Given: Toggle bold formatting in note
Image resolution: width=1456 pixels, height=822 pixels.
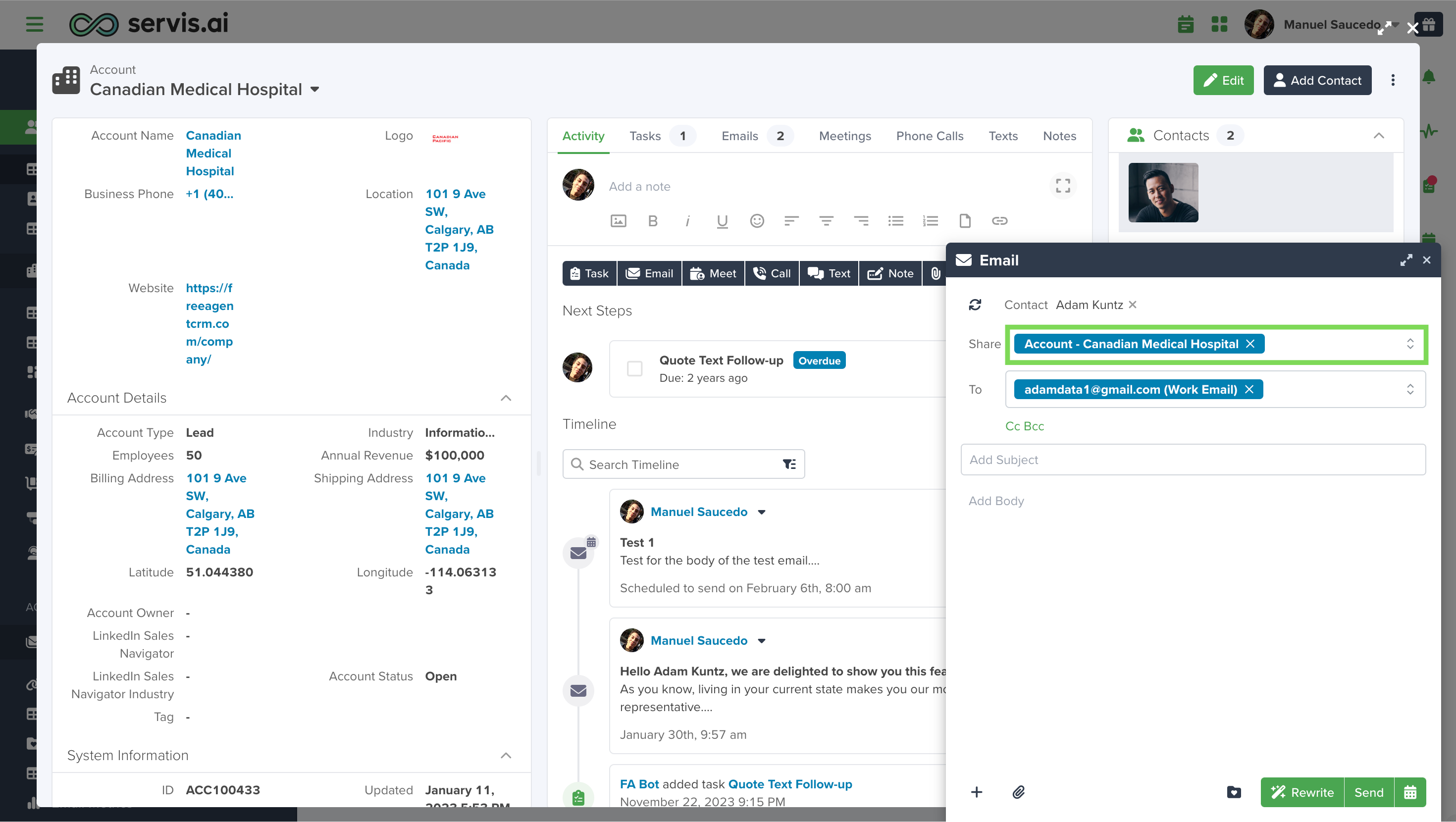Looking at the screenshot, I should (x=653, y=221).
